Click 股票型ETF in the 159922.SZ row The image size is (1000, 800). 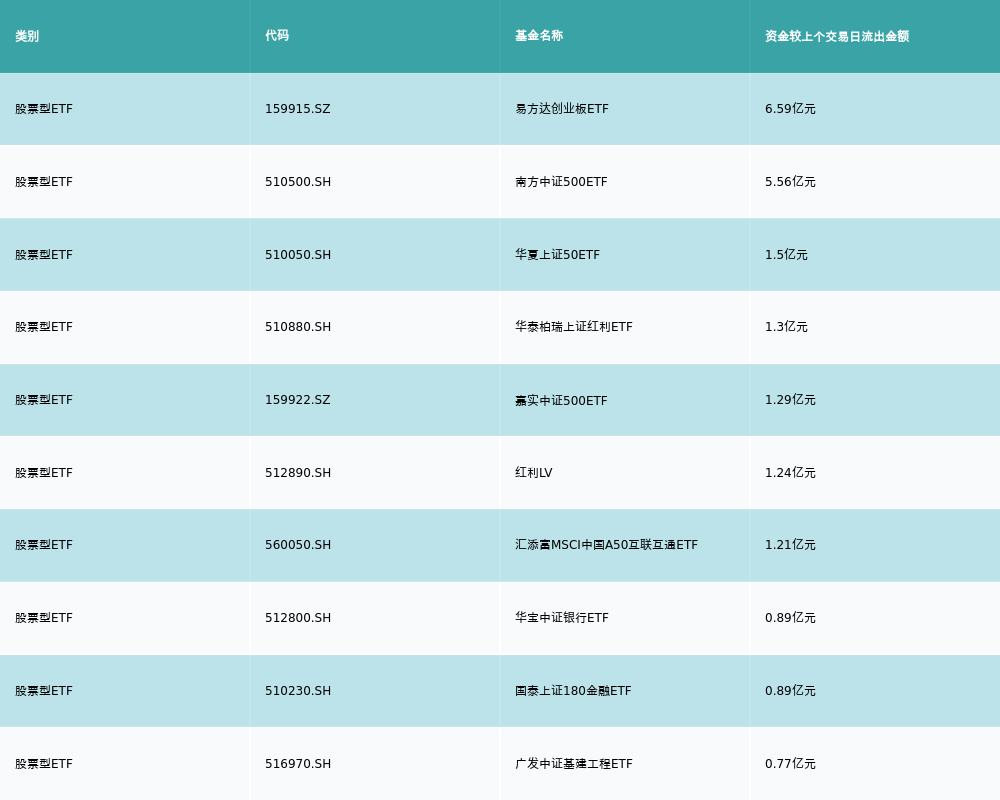coord(44,400)
